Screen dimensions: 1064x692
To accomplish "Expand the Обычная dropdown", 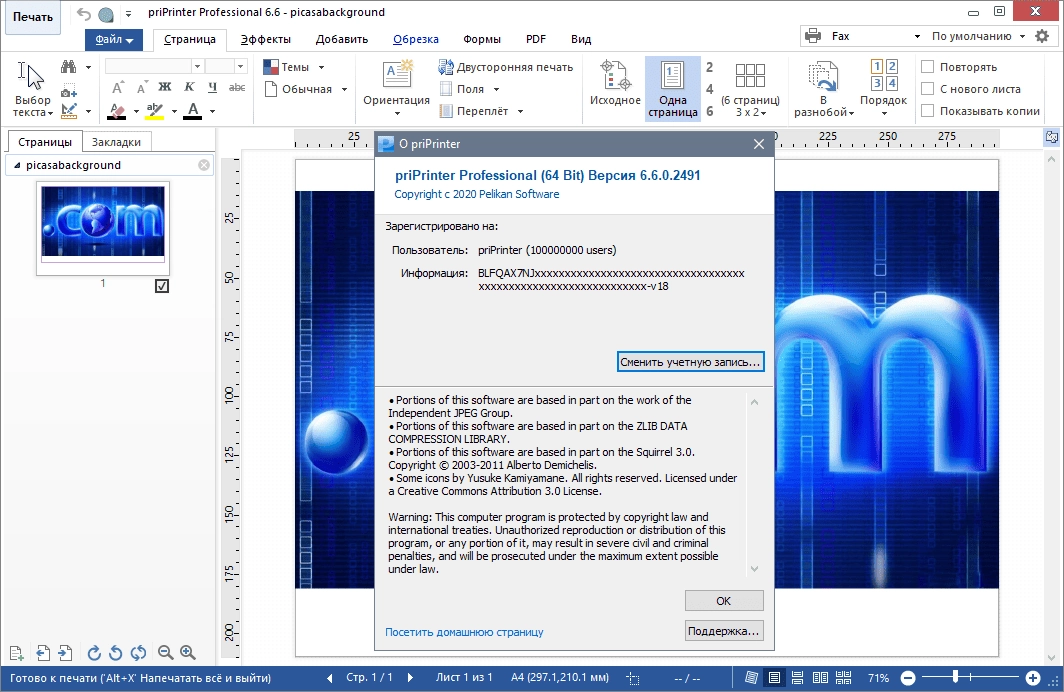I will pos(344,89).
